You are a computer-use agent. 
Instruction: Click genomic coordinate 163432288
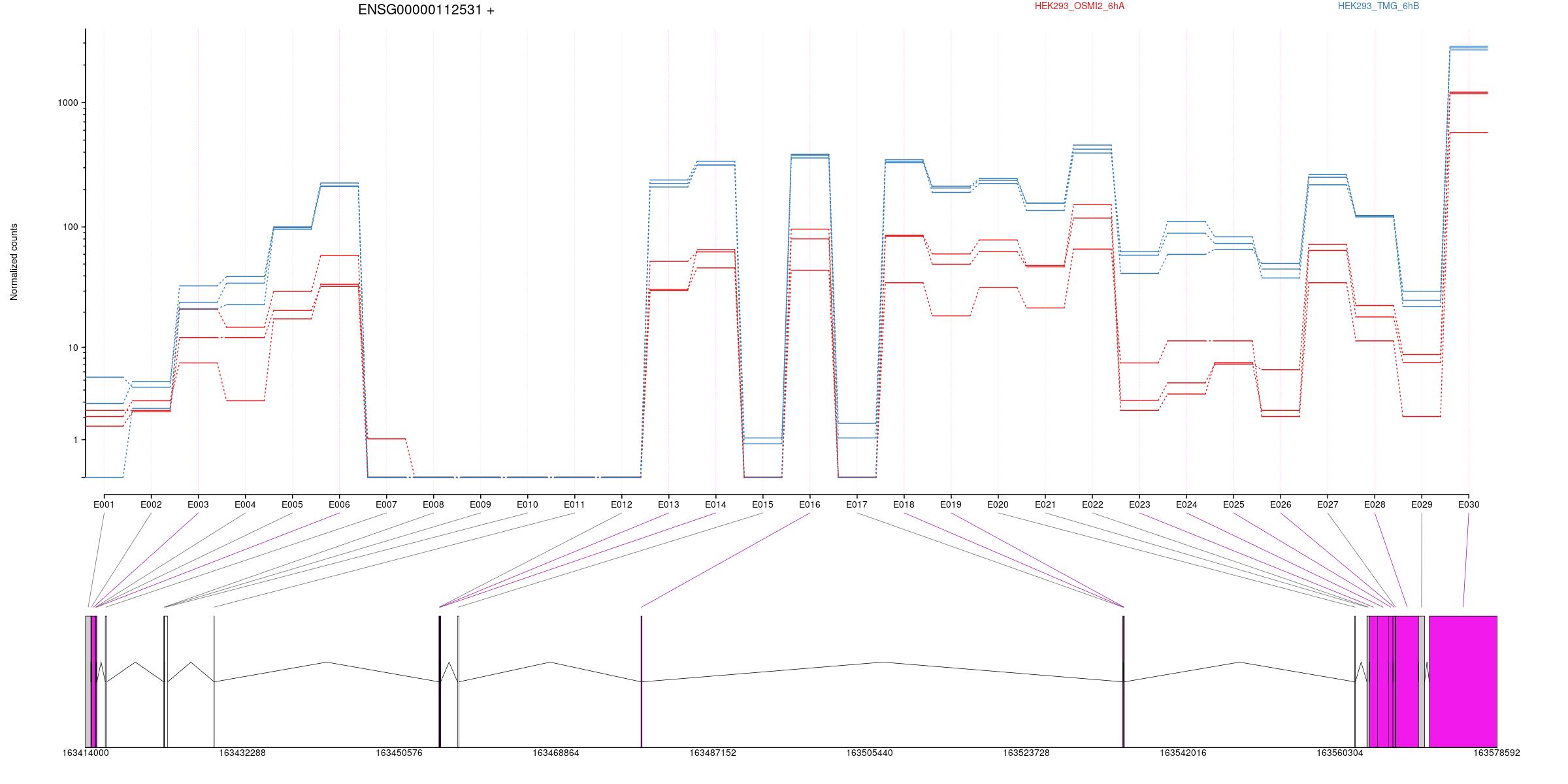coord(242,753)
